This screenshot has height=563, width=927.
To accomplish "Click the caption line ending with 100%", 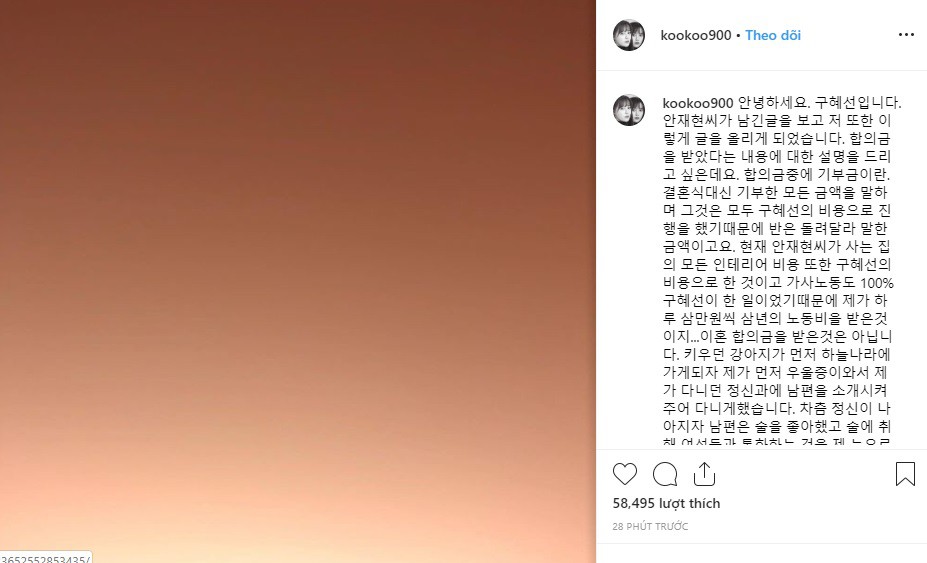I will 778,283.
